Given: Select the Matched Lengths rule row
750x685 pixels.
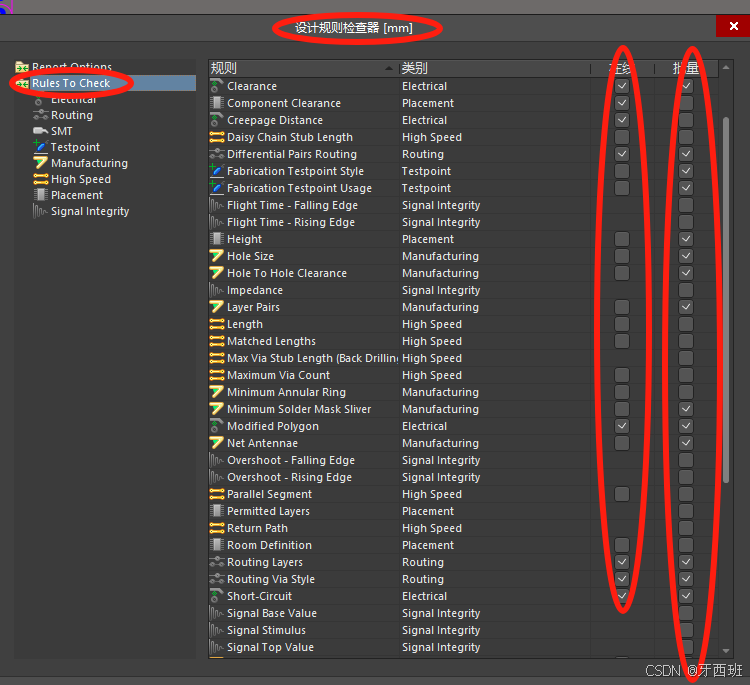Looking at the screenshot, I should coord(463,341).
